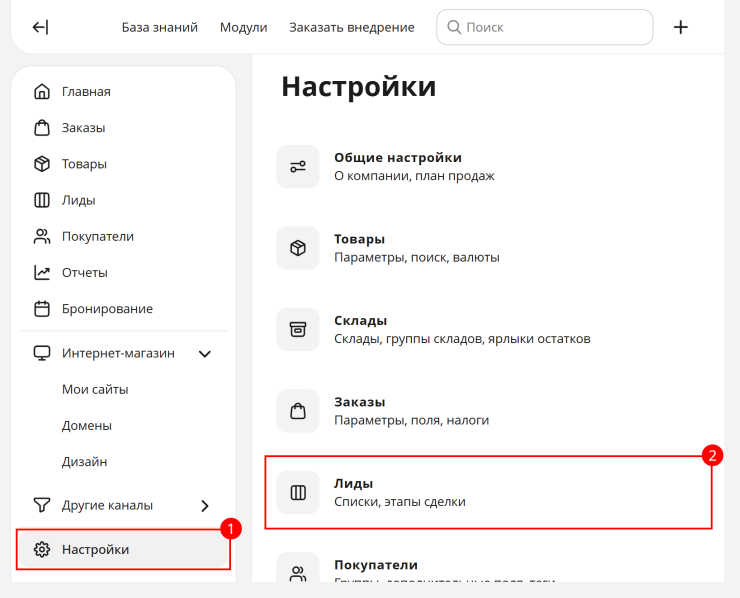Open Лиды settings section title
This screenshot has width=740, height=598.
point(353,484)
